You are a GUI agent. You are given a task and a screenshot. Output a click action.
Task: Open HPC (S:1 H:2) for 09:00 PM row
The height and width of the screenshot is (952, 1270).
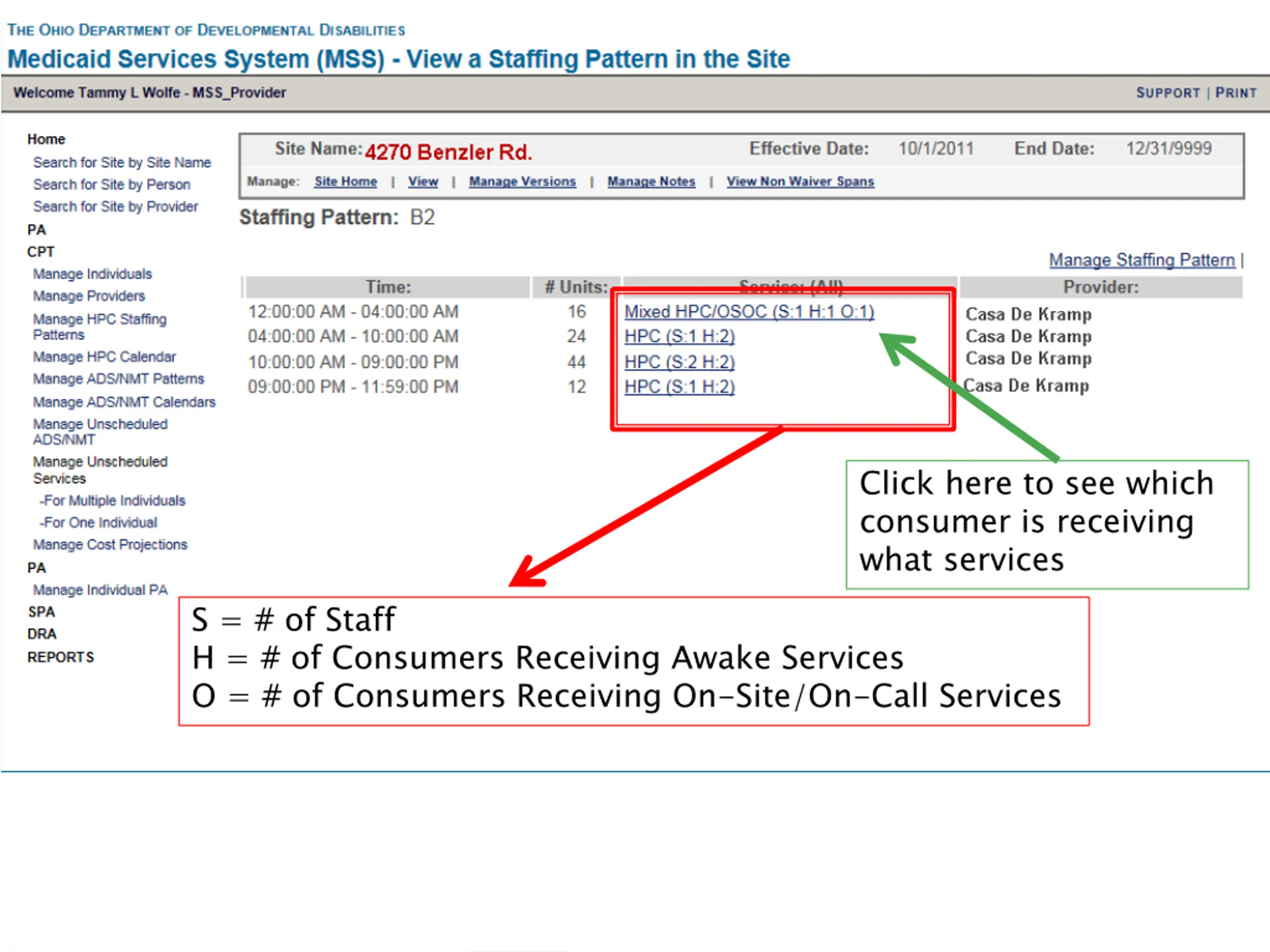680,387
